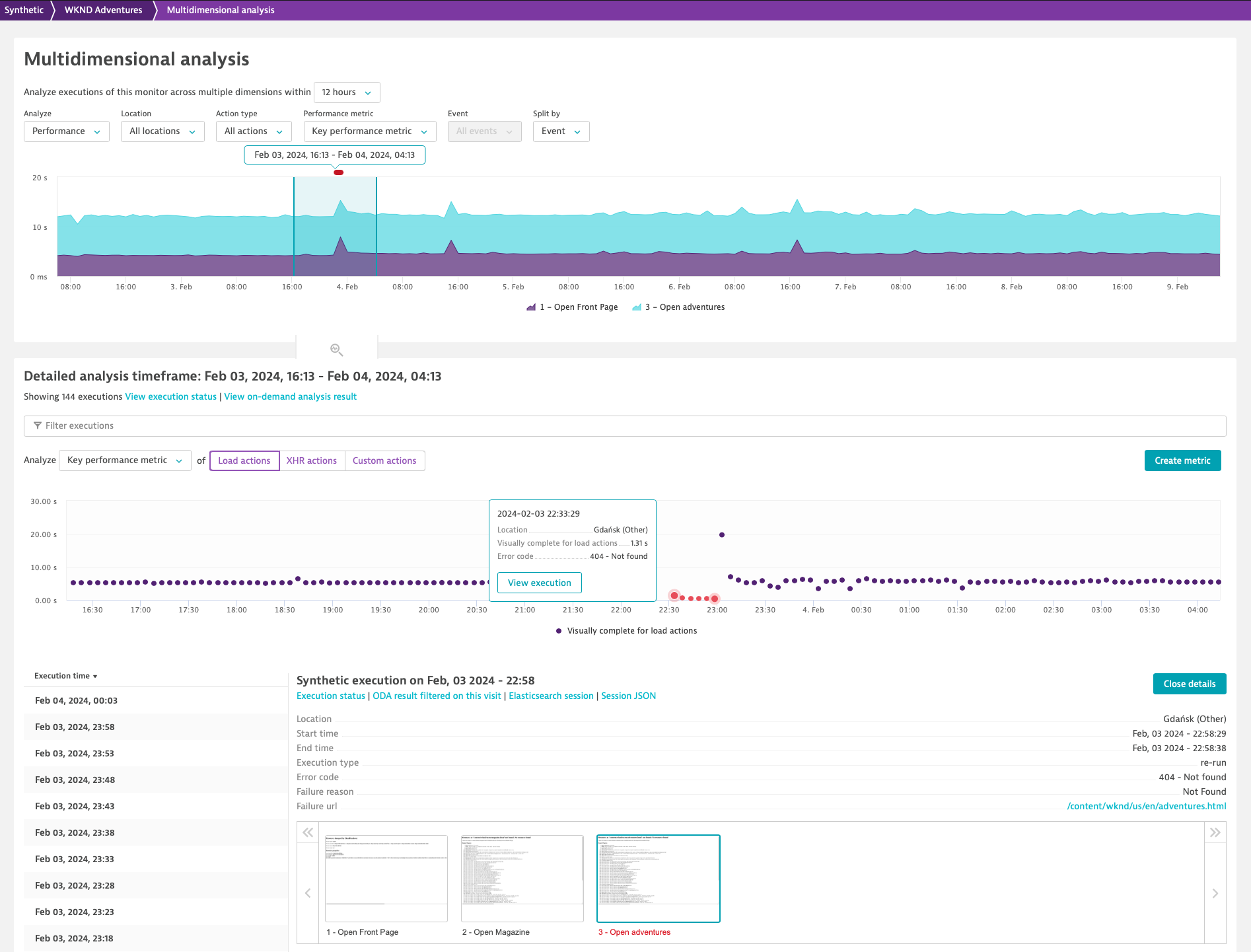The width and height of the screenshot is (1251, 952).
Task: Toggle the '1 – Open Front Page' legend series
Action: 578,307
